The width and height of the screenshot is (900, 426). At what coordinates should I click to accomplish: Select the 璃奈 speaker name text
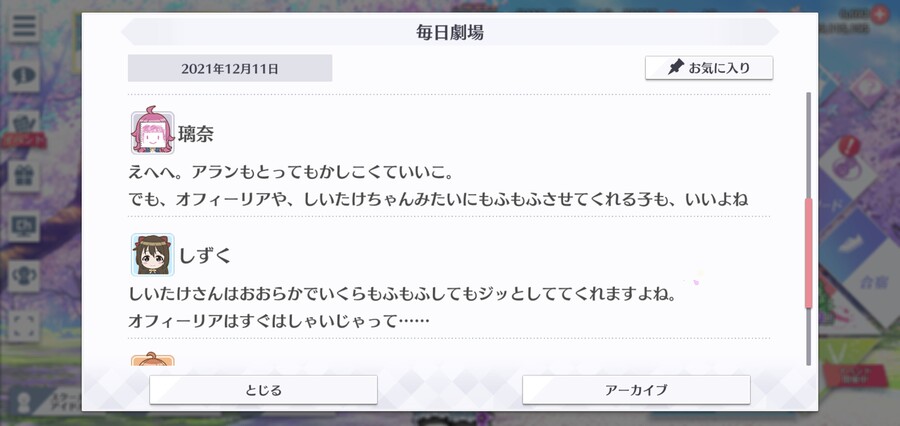tap(196, 134)
